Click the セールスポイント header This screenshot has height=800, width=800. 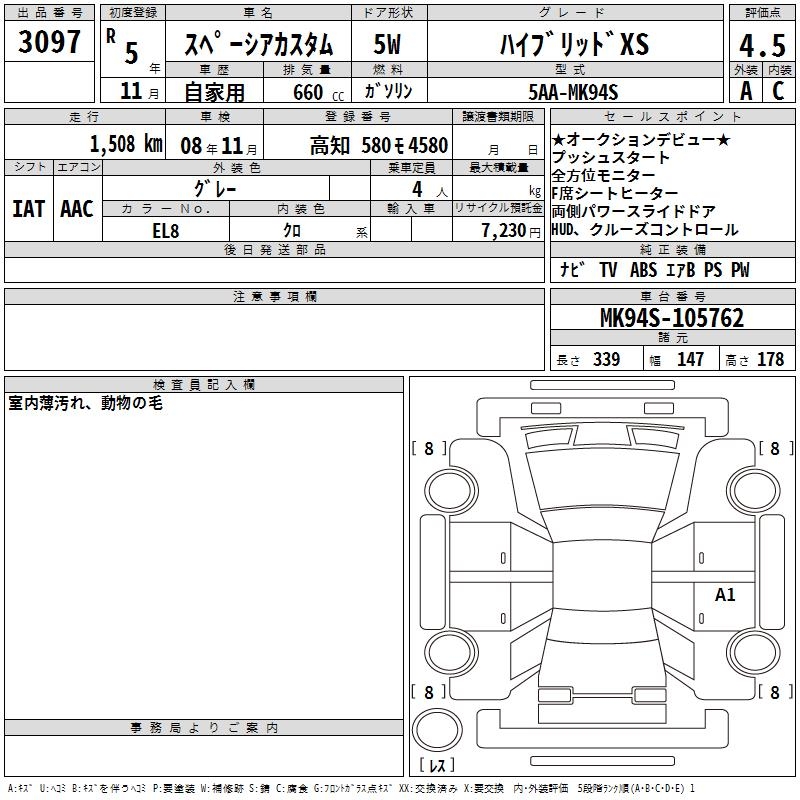pos(672,116)
